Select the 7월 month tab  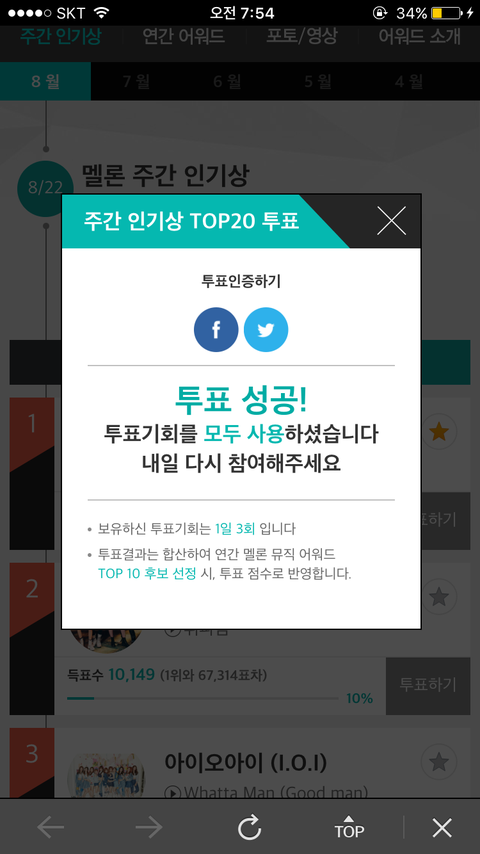(136, 81)
